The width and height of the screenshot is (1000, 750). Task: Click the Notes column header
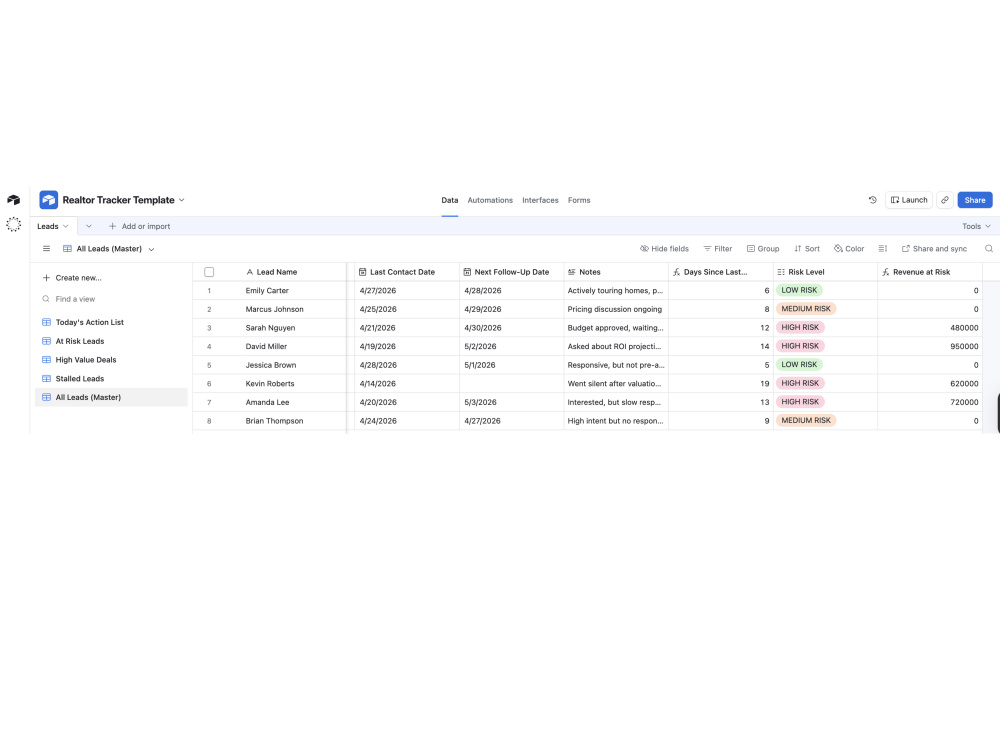click(x=616, y=272)
